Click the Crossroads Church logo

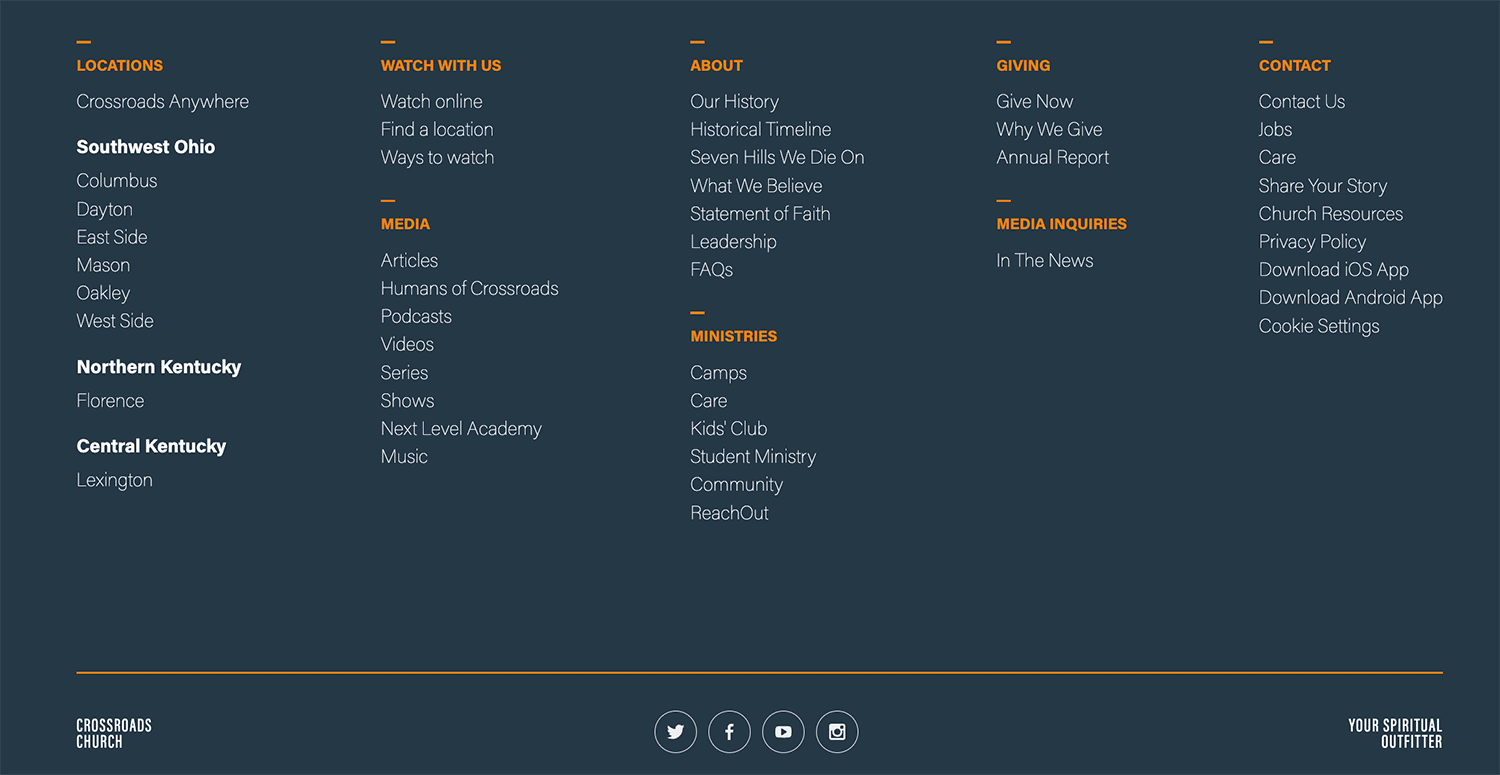[x=113, y=731]
